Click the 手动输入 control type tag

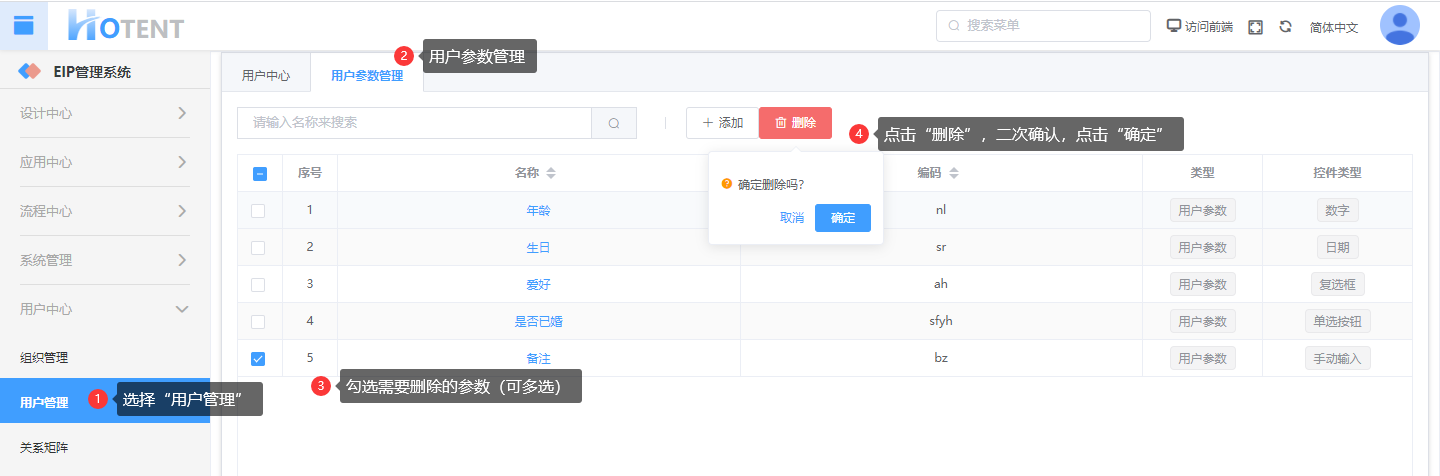1337,358
